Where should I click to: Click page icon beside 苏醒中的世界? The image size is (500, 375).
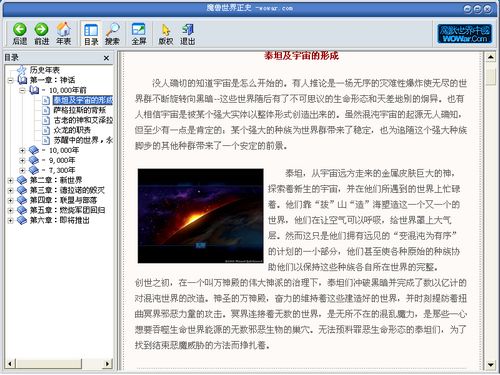[x=46, y=140]
